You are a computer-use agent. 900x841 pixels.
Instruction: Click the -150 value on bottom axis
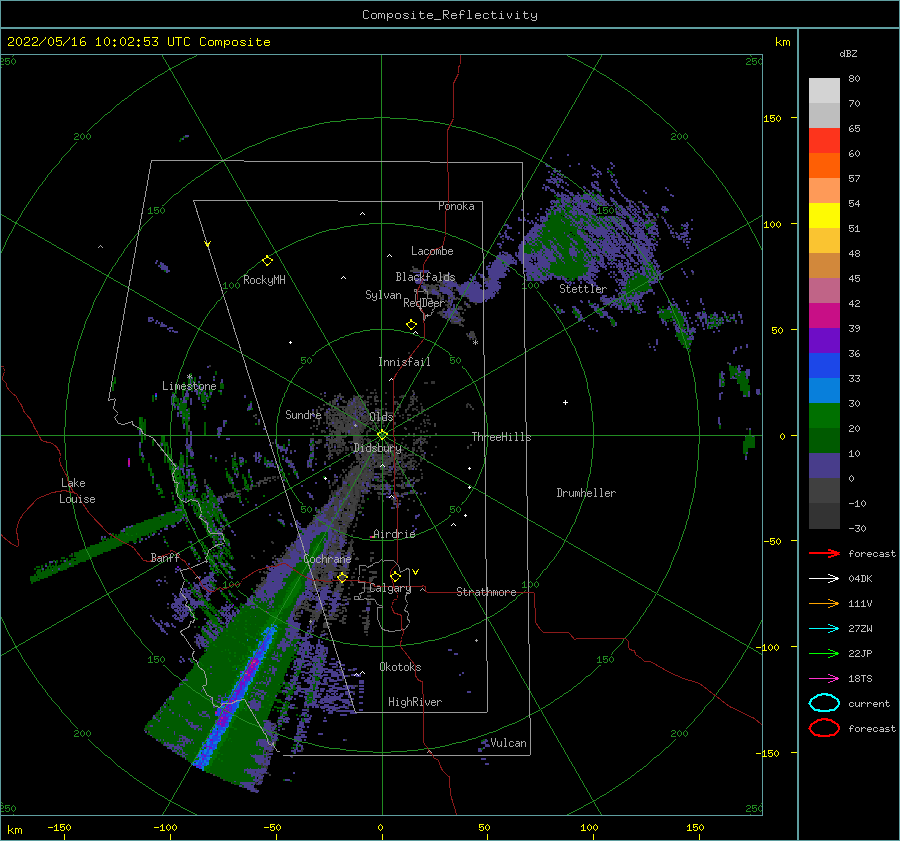click(x=60, y=827)
